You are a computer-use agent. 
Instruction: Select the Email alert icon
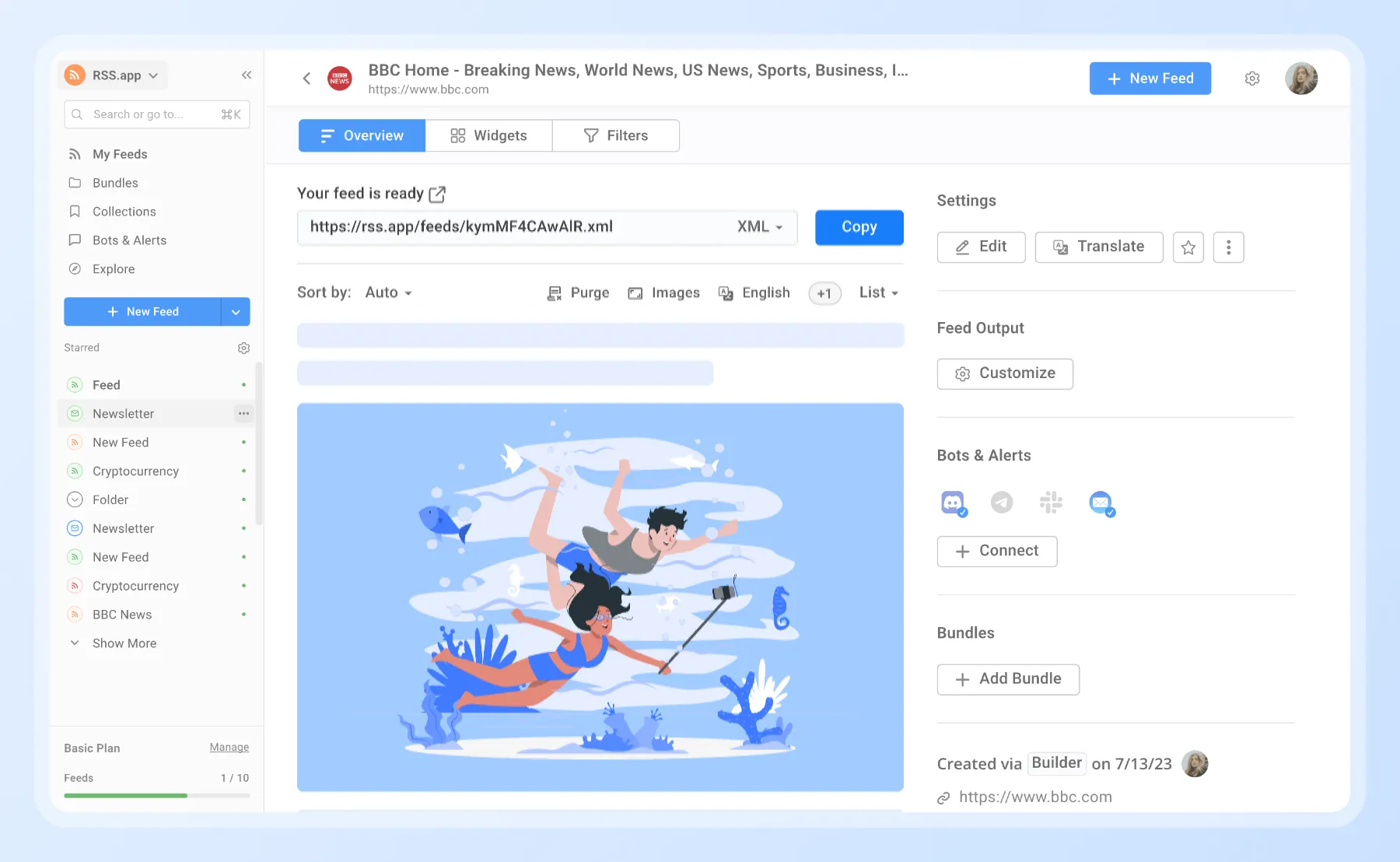(1101, 503)
